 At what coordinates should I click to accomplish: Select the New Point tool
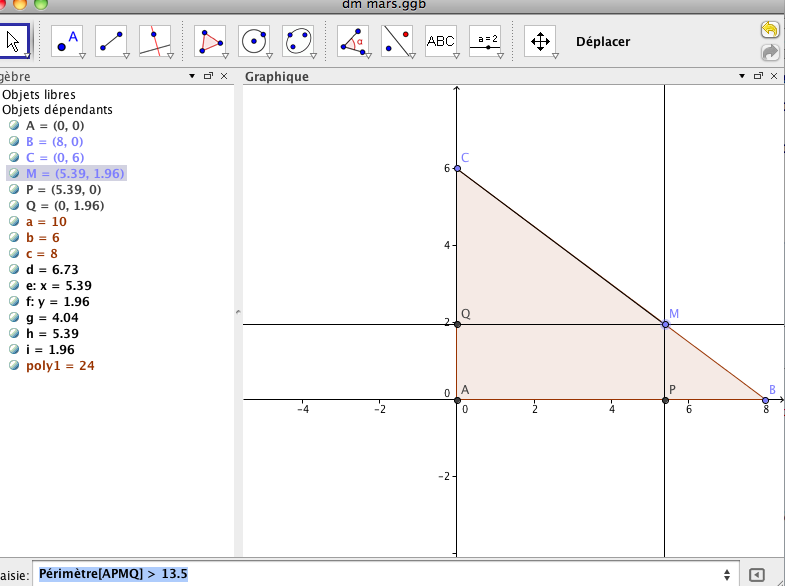(67, 41)
